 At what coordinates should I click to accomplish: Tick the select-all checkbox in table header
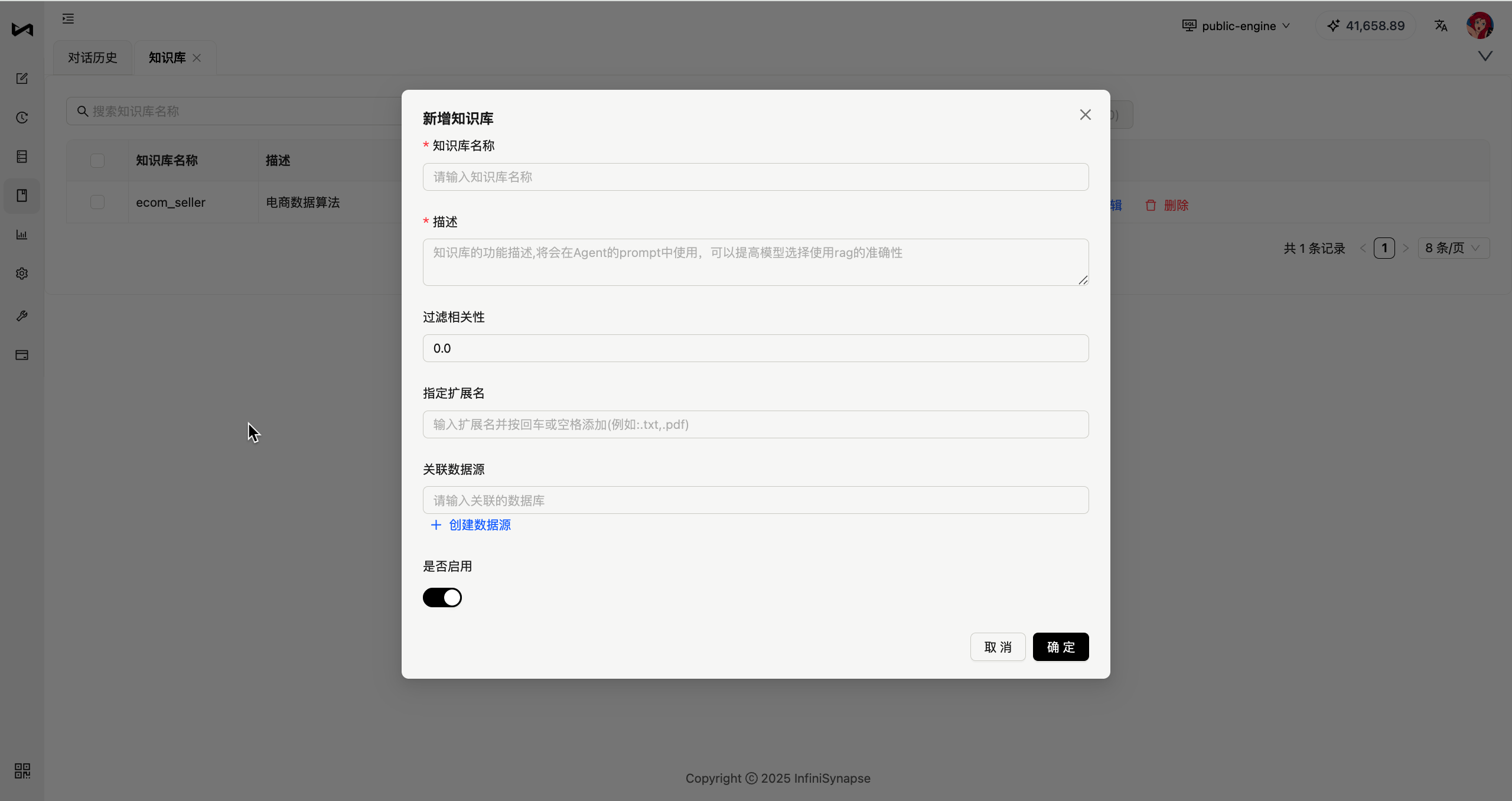(97, 160)
